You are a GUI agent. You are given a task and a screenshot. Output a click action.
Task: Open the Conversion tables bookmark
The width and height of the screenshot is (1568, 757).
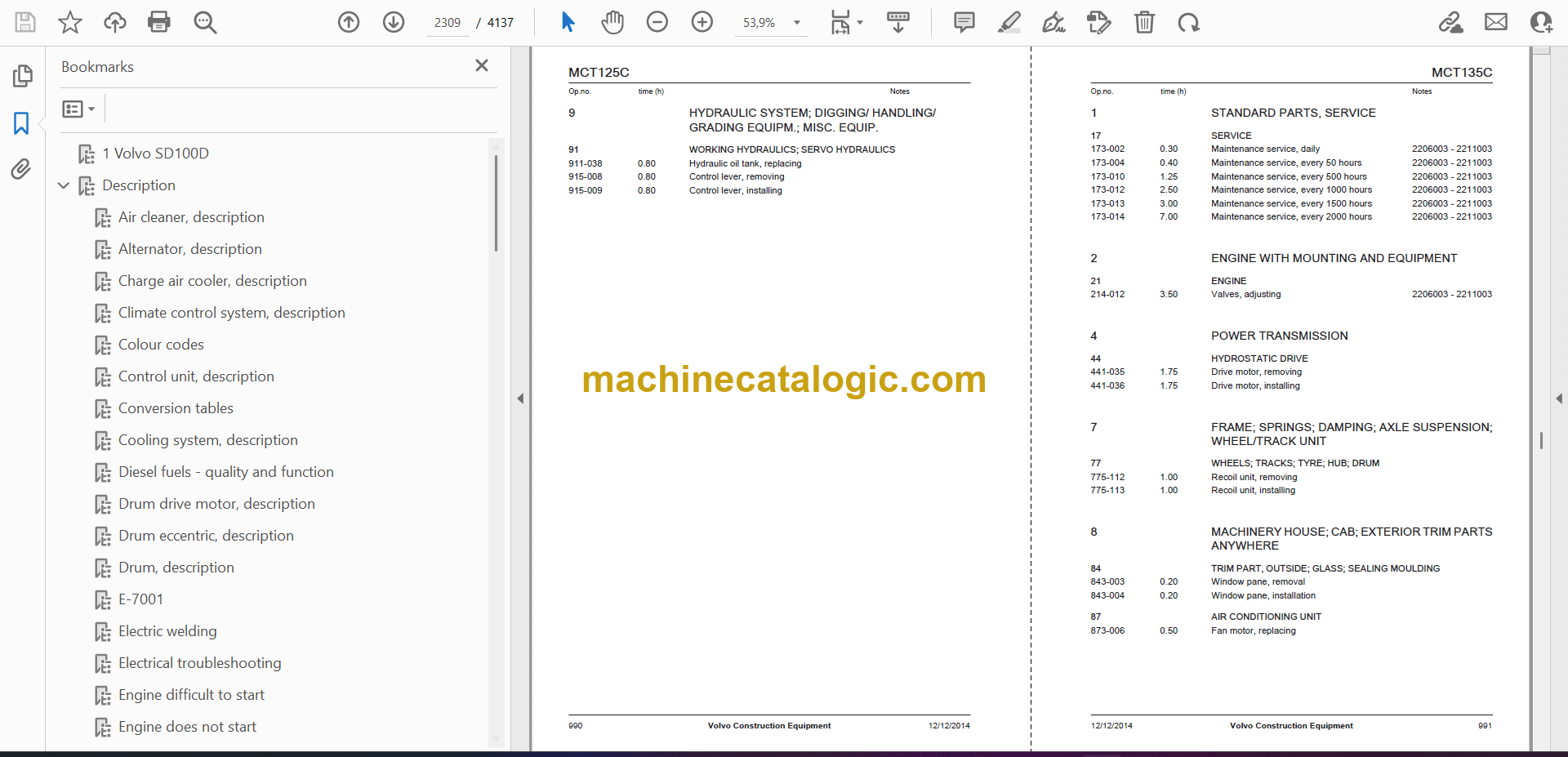click(176, 408)
